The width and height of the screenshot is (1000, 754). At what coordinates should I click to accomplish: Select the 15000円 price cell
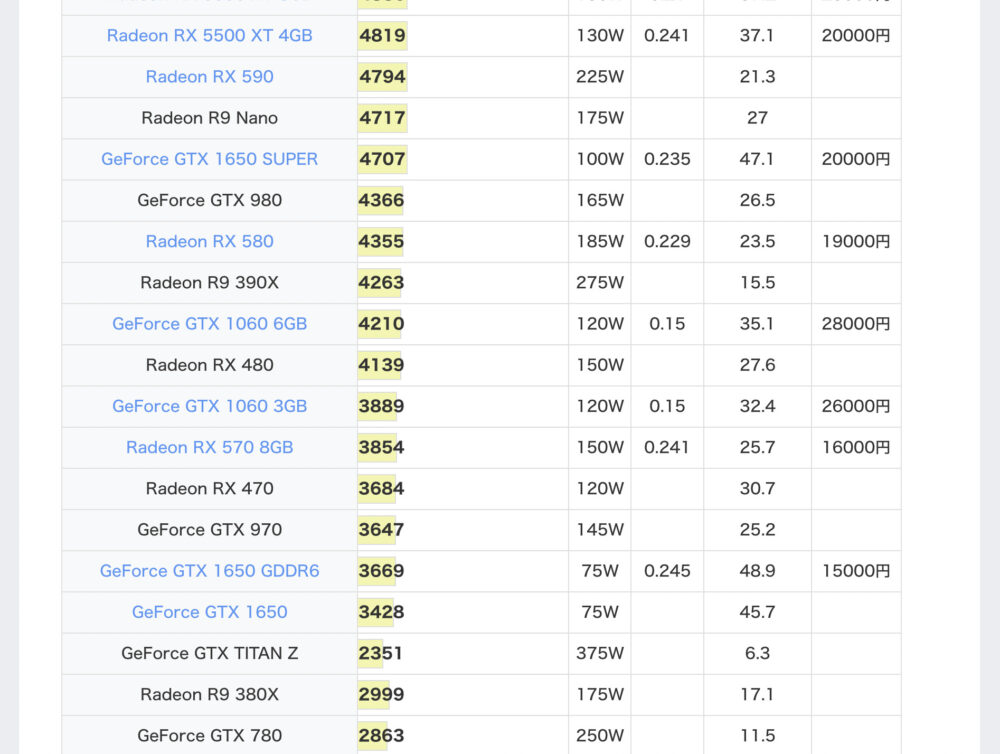point(856,571)
